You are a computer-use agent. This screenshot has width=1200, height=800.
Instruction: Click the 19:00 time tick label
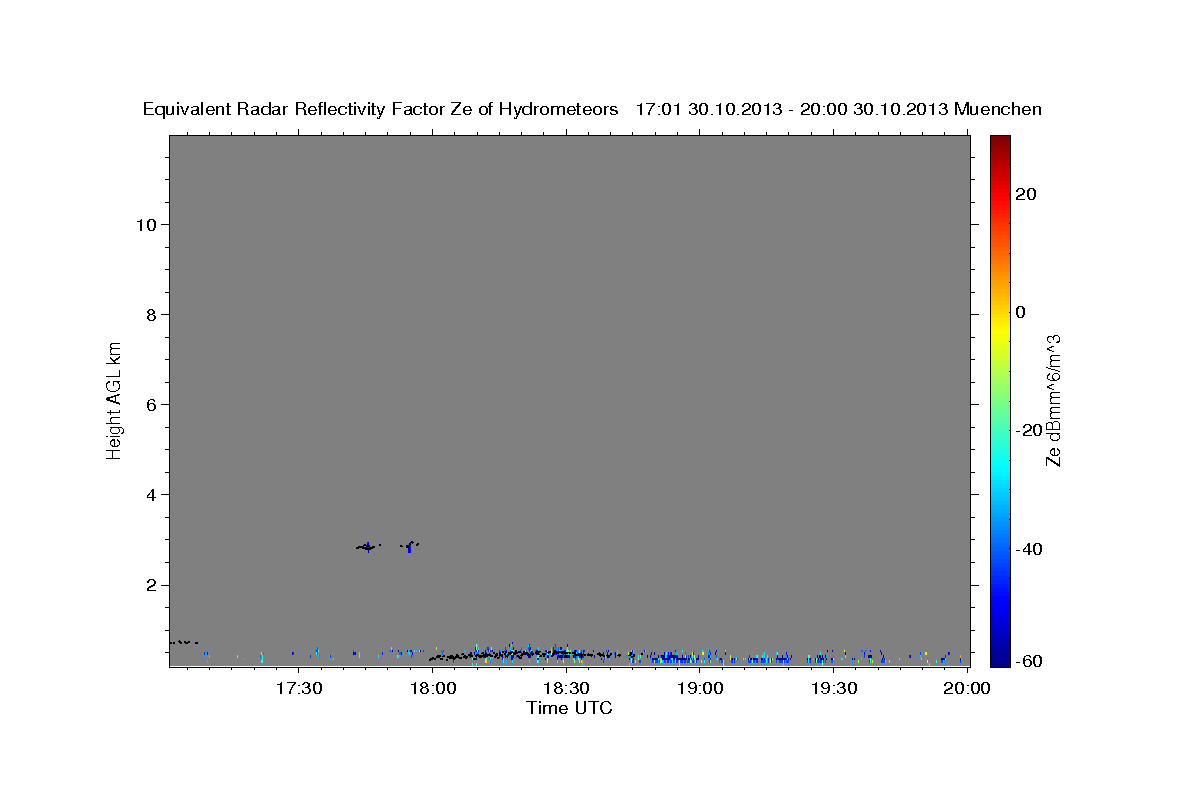click(700, 689)
